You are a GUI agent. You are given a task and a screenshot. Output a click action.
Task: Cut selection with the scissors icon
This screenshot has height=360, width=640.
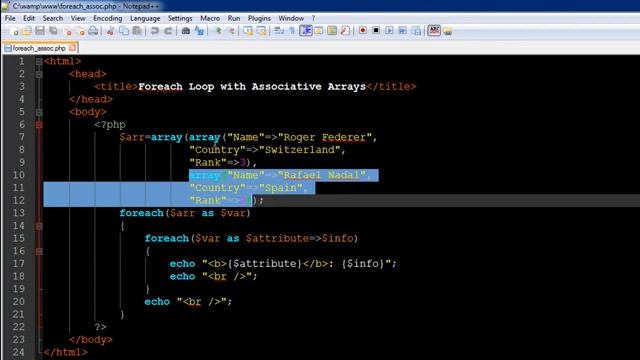pos(110,31)
